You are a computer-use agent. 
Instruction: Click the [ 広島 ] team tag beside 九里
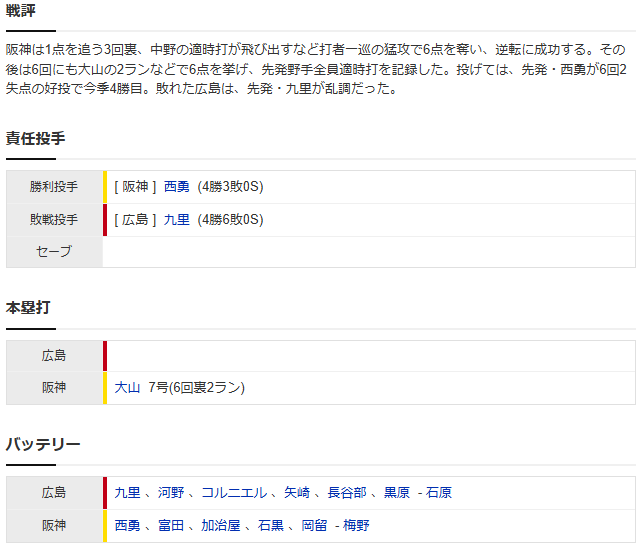pyautogui.click(x=135, y=220)
